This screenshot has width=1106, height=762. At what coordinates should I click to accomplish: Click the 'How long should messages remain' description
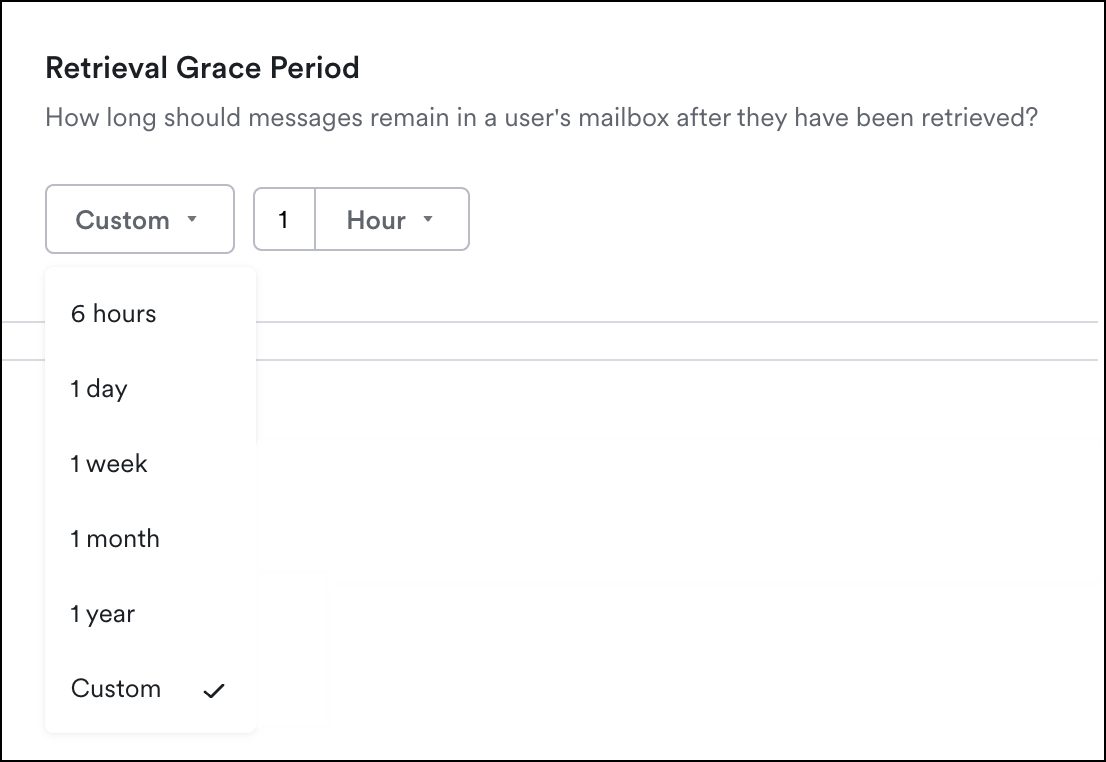pyautogui.click(x=541, y=117)
